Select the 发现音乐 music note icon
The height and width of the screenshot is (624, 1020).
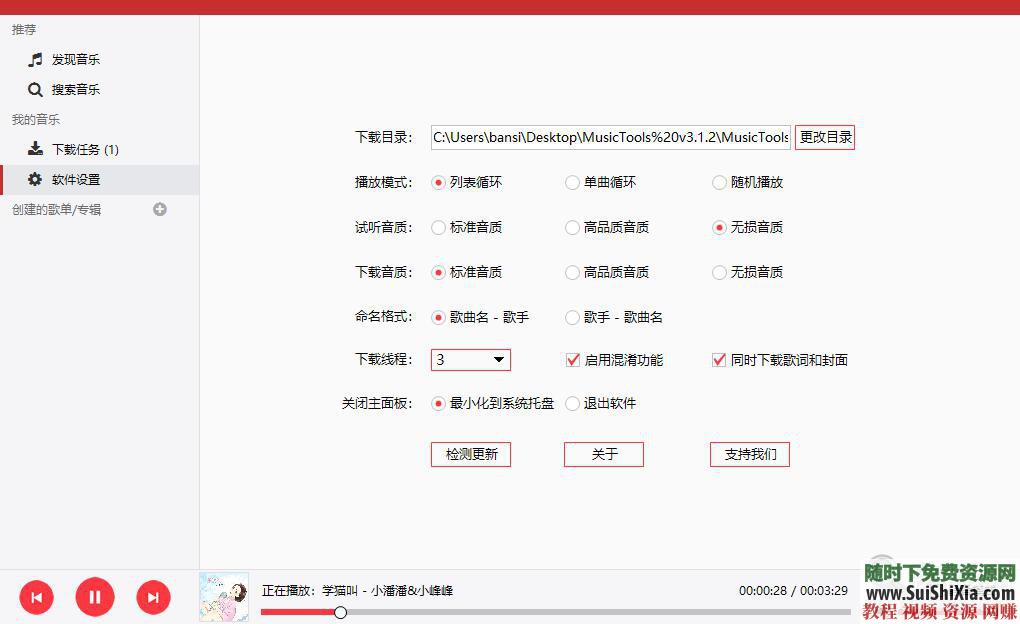(35, 59)
